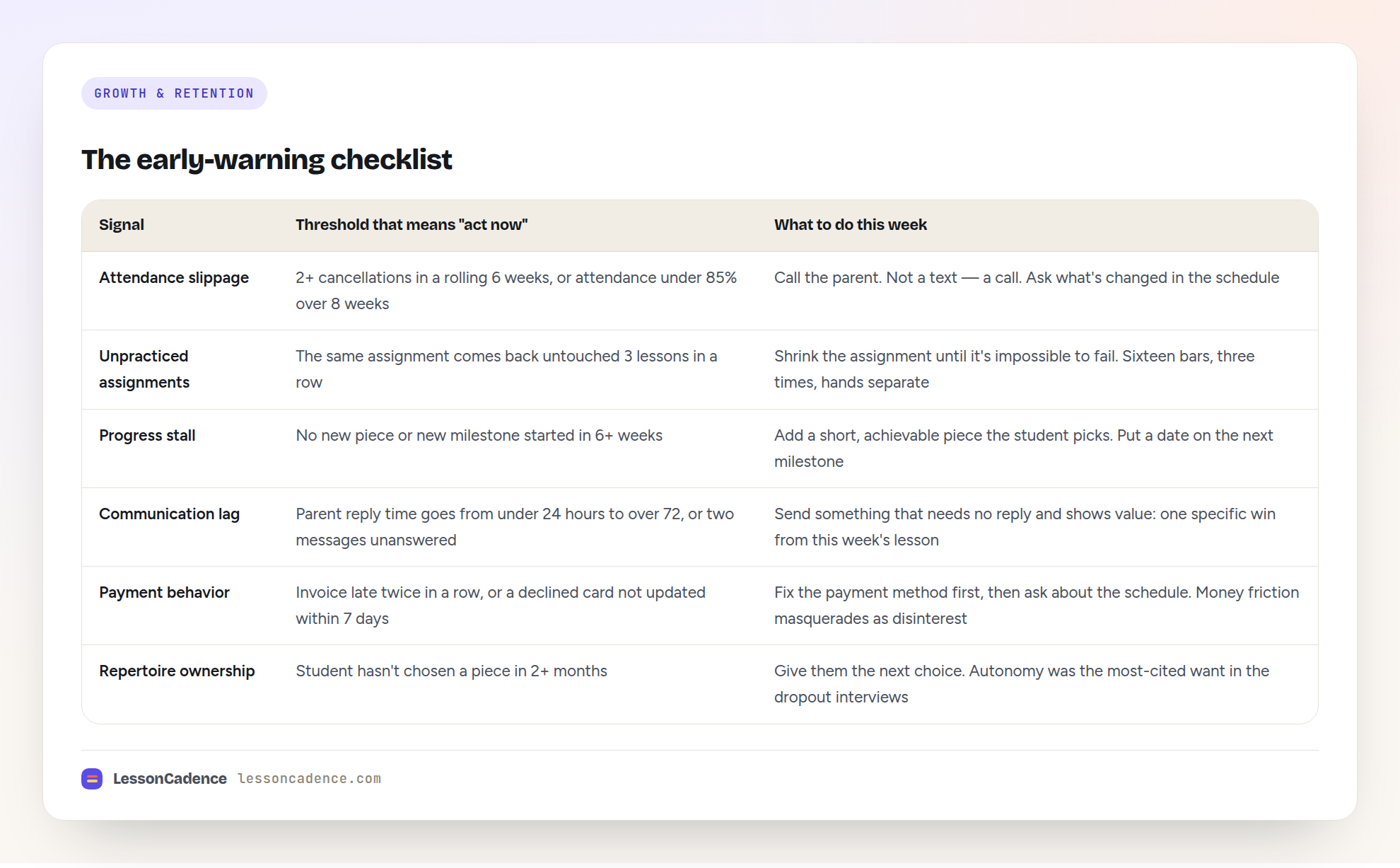Click the "Invoice late twice" threshold cell
The width and height of the screenshot is (1400, 868).
click(x=501, y=606)
